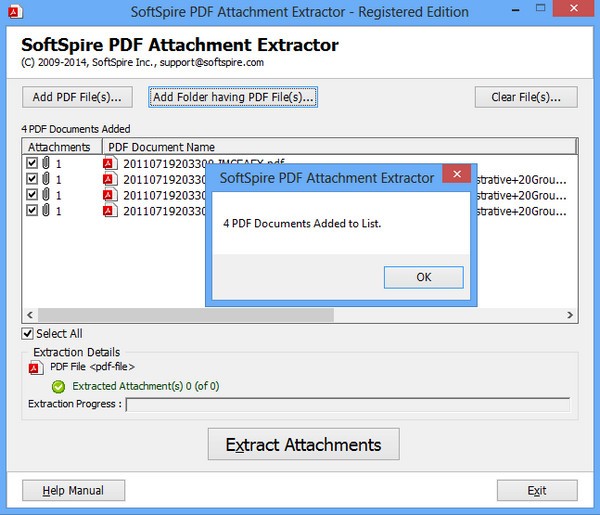Click the PDF icon in second list row
This screenshot has height=515, width=600.
click(110, 179)
